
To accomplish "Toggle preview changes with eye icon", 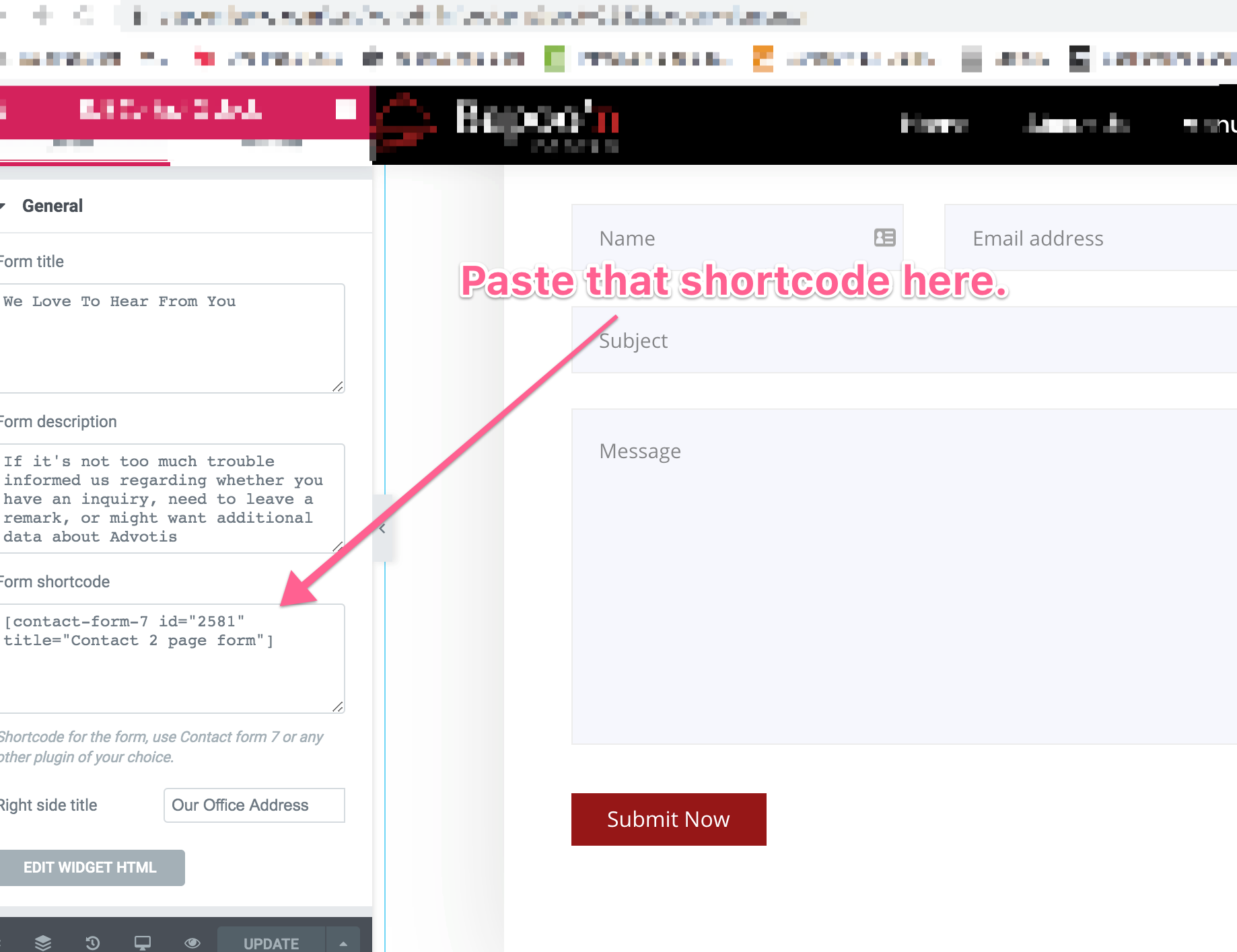I will (x=192, y=943).
